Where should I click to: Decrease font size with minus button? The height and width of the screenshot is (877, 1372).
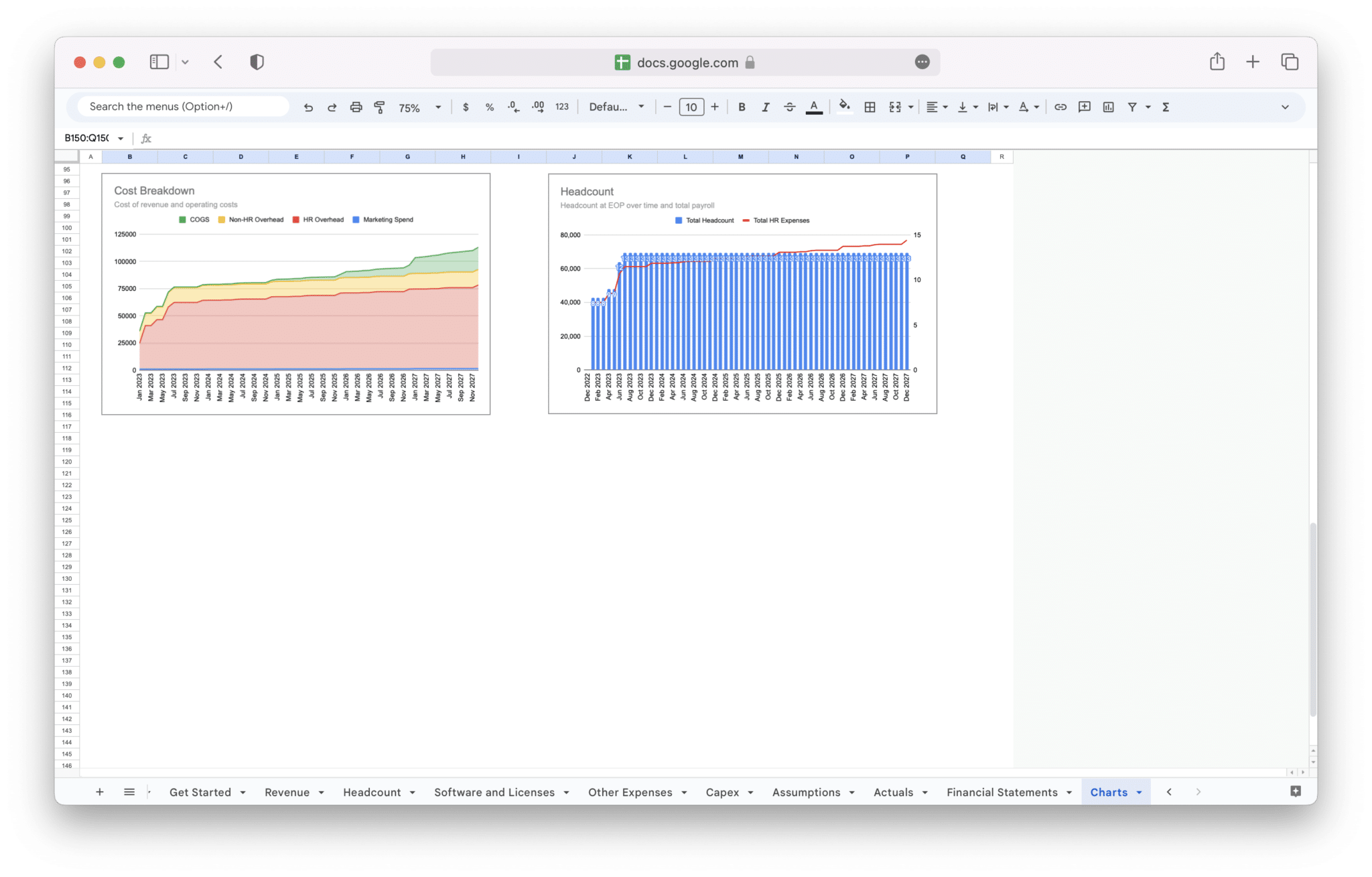667,107
